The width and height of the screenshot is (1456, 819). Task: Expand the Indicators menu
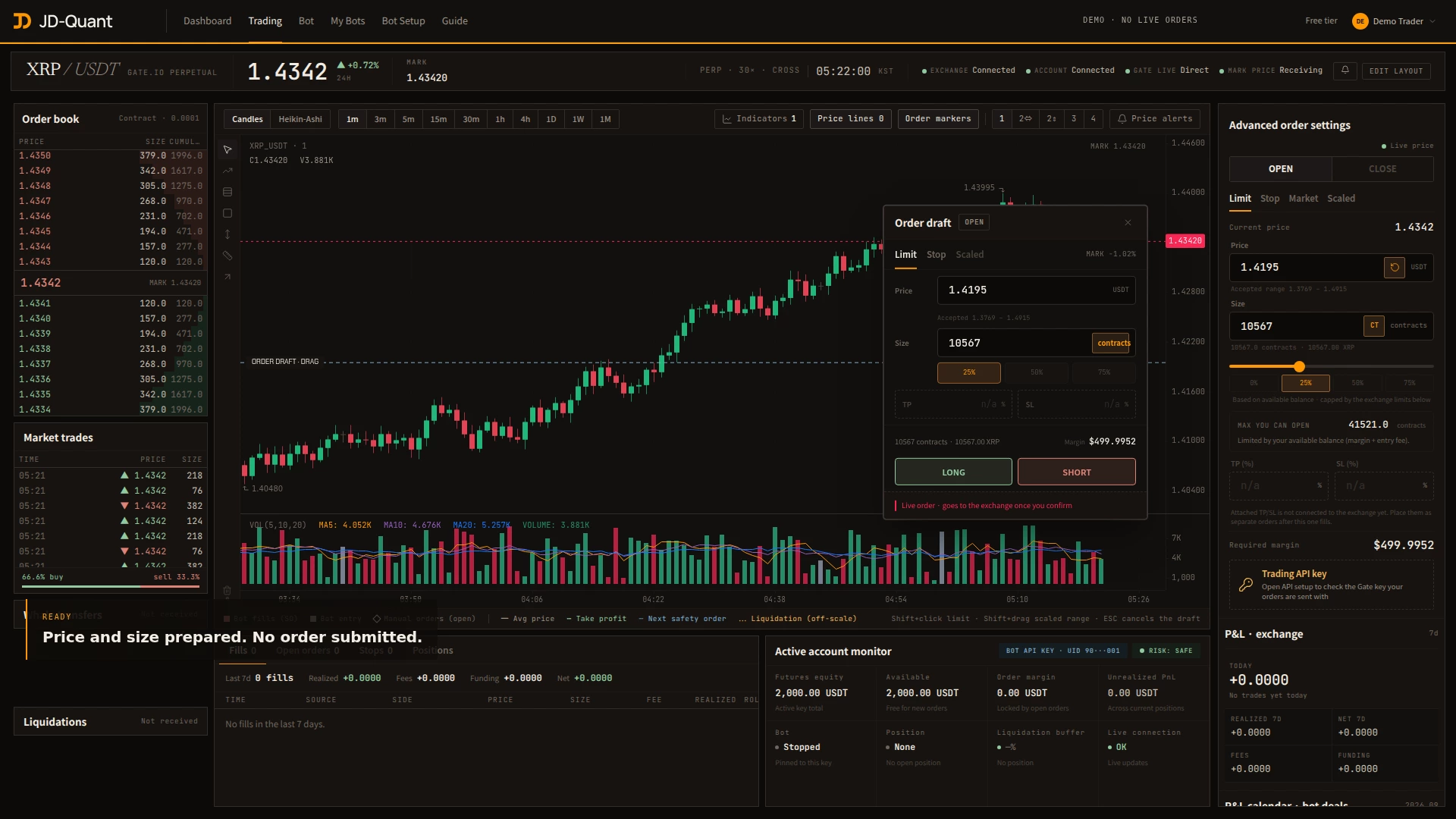(x=759, y=119)
